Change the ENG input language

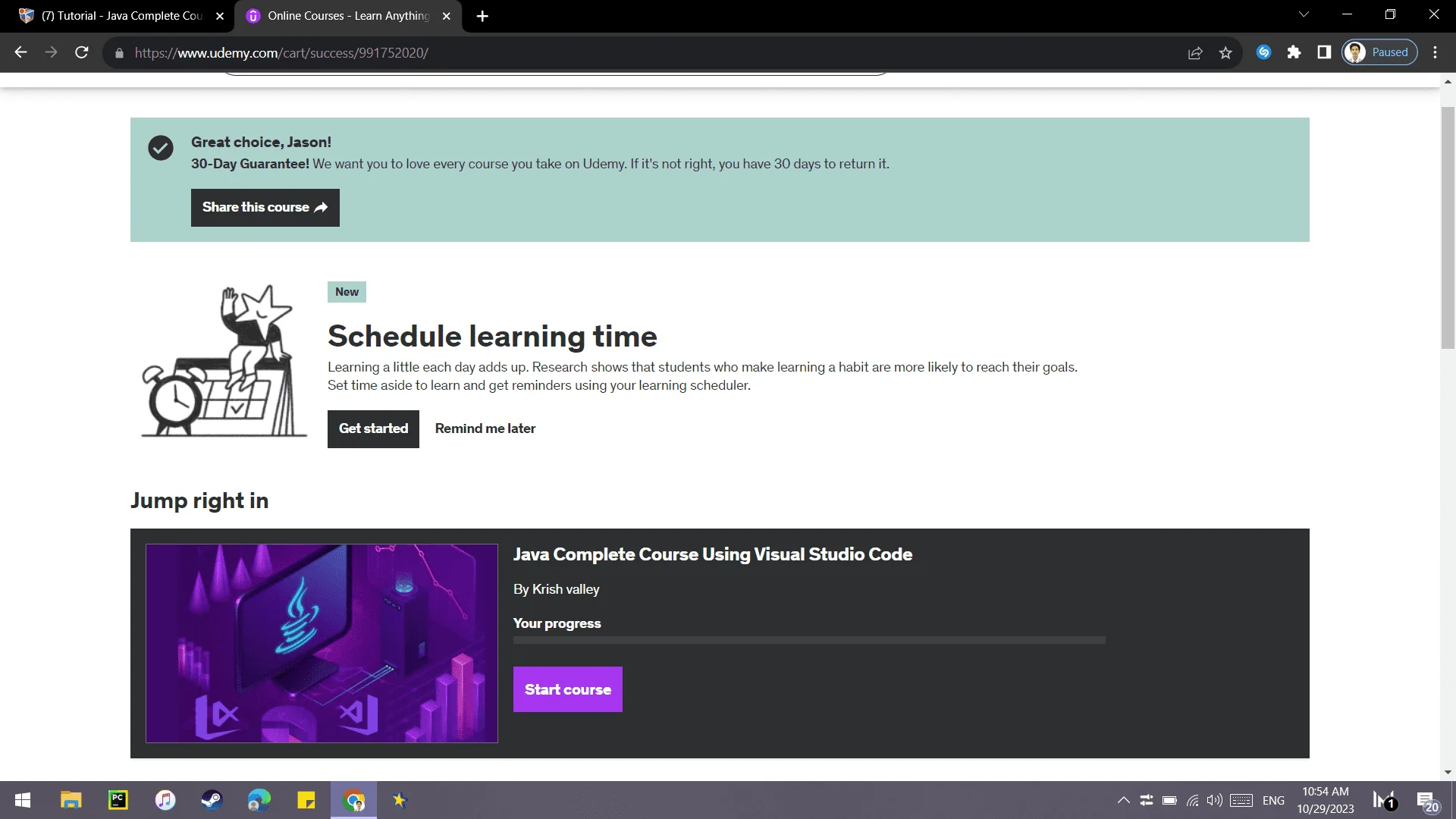pos(1274,800)
